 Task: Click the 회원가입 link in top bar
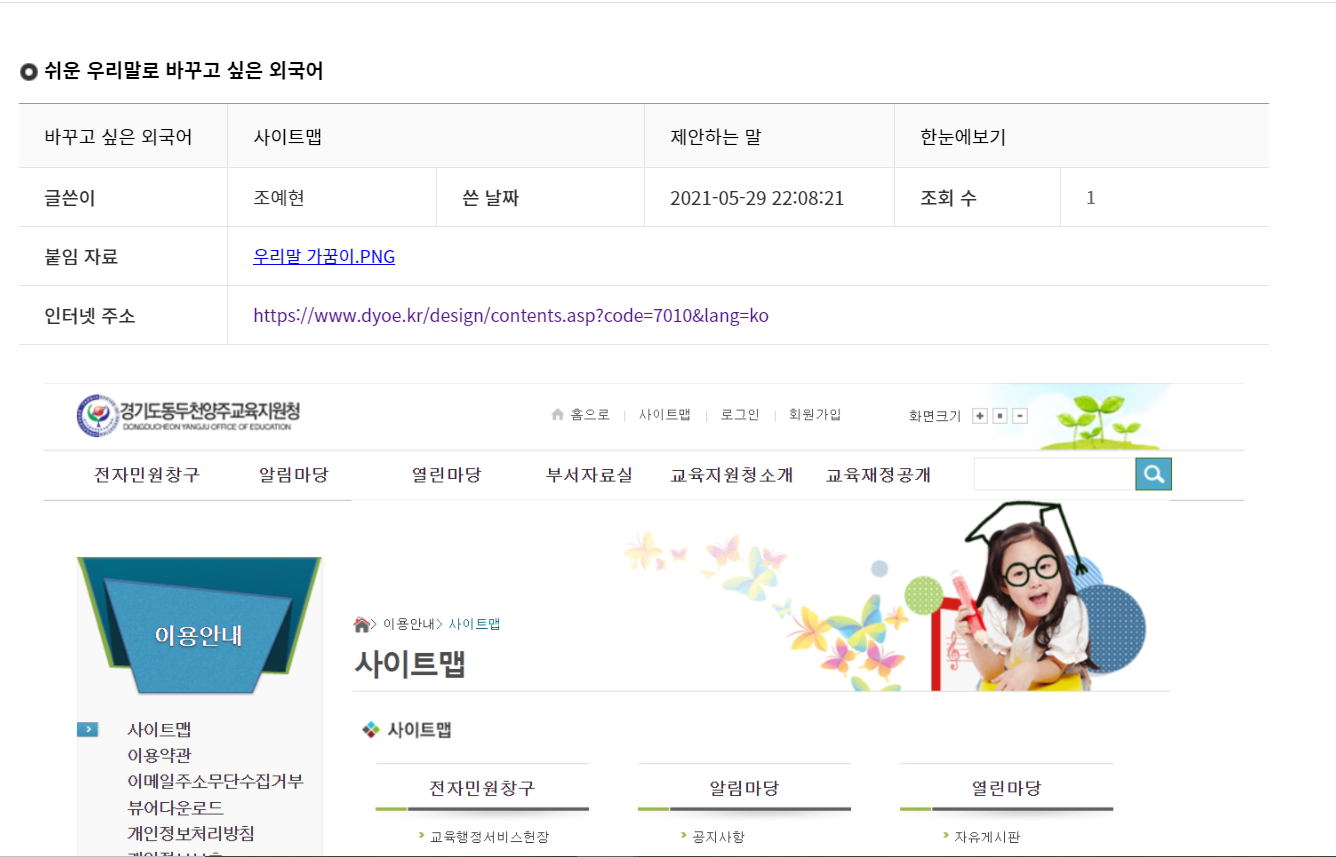(x=815, y=415)
